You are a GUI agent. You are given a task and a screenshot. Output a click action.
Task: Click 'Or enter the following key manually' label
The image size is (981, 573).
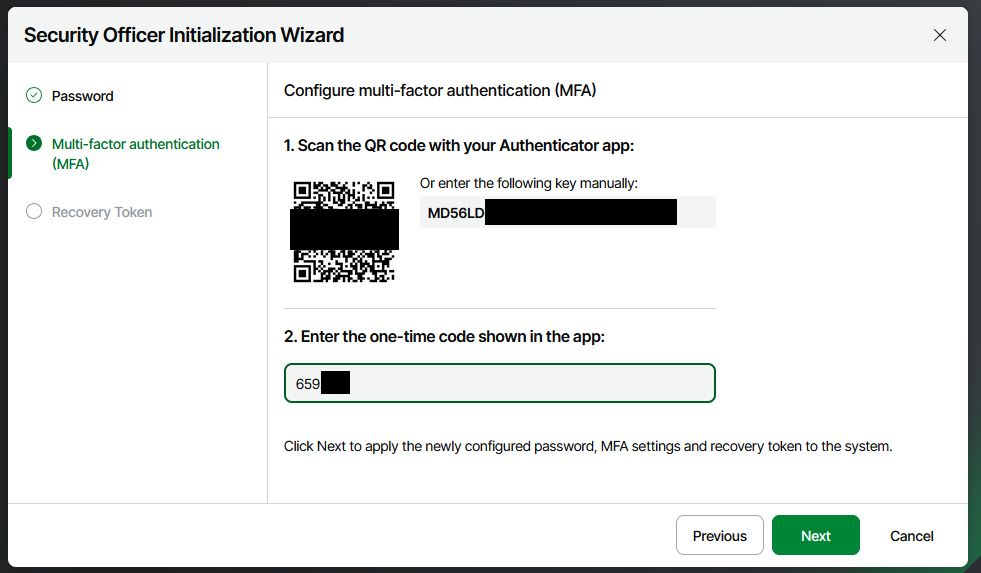pos(528,183)
